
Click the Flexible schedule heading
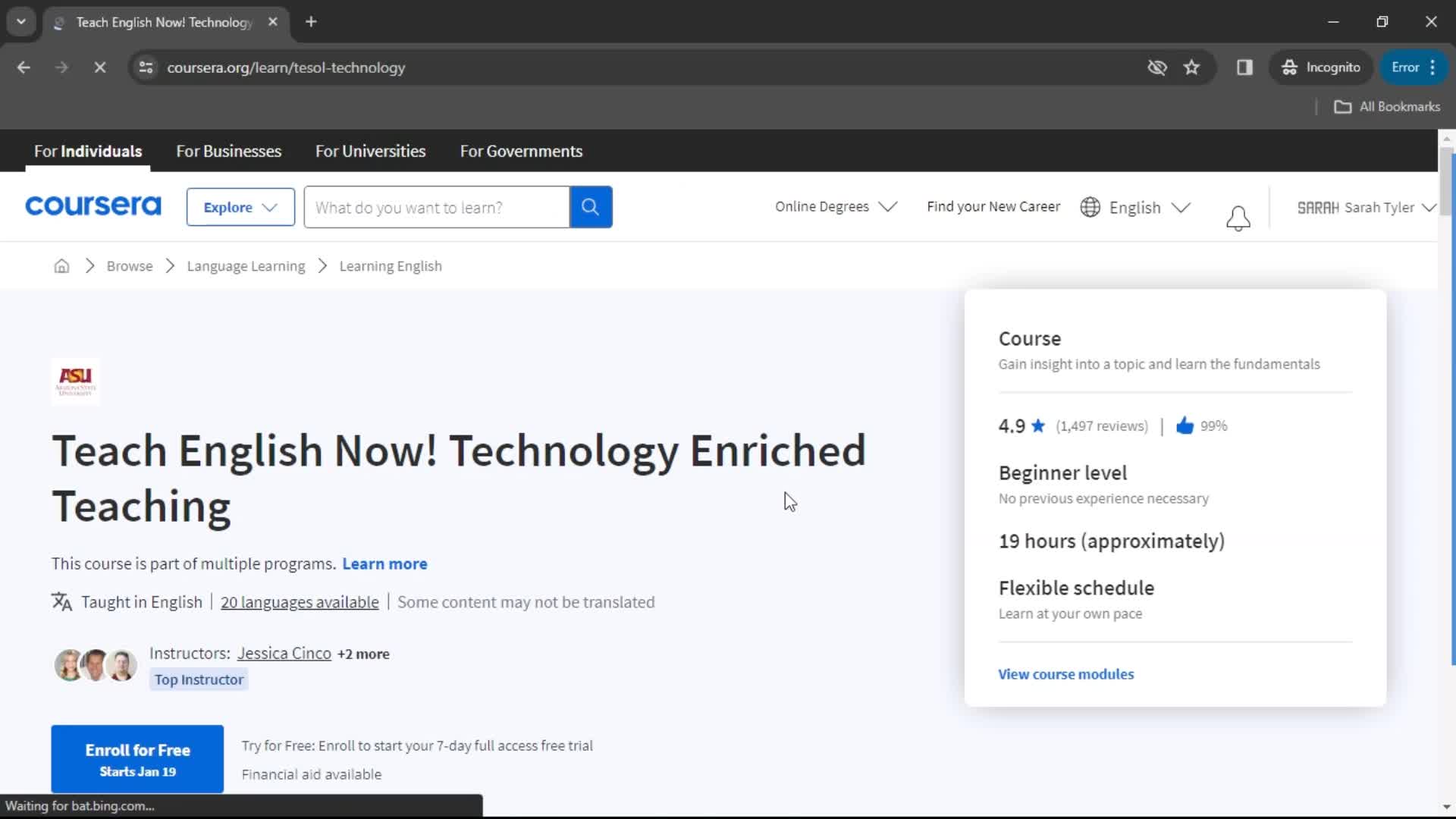coord(1076,588)
